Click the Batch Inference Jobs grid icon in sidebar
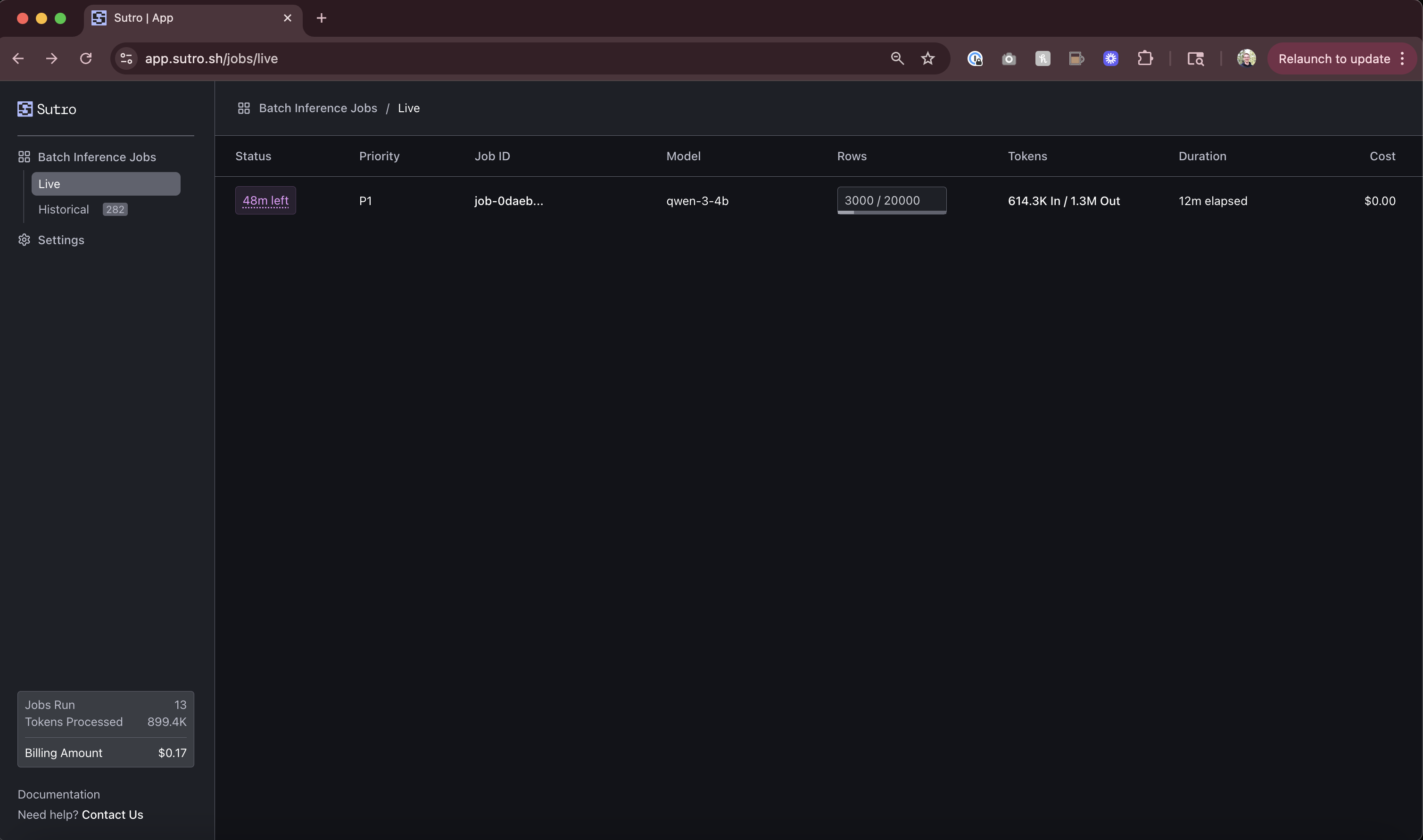The image size is (1423, 840). click(x=24, y=157)
